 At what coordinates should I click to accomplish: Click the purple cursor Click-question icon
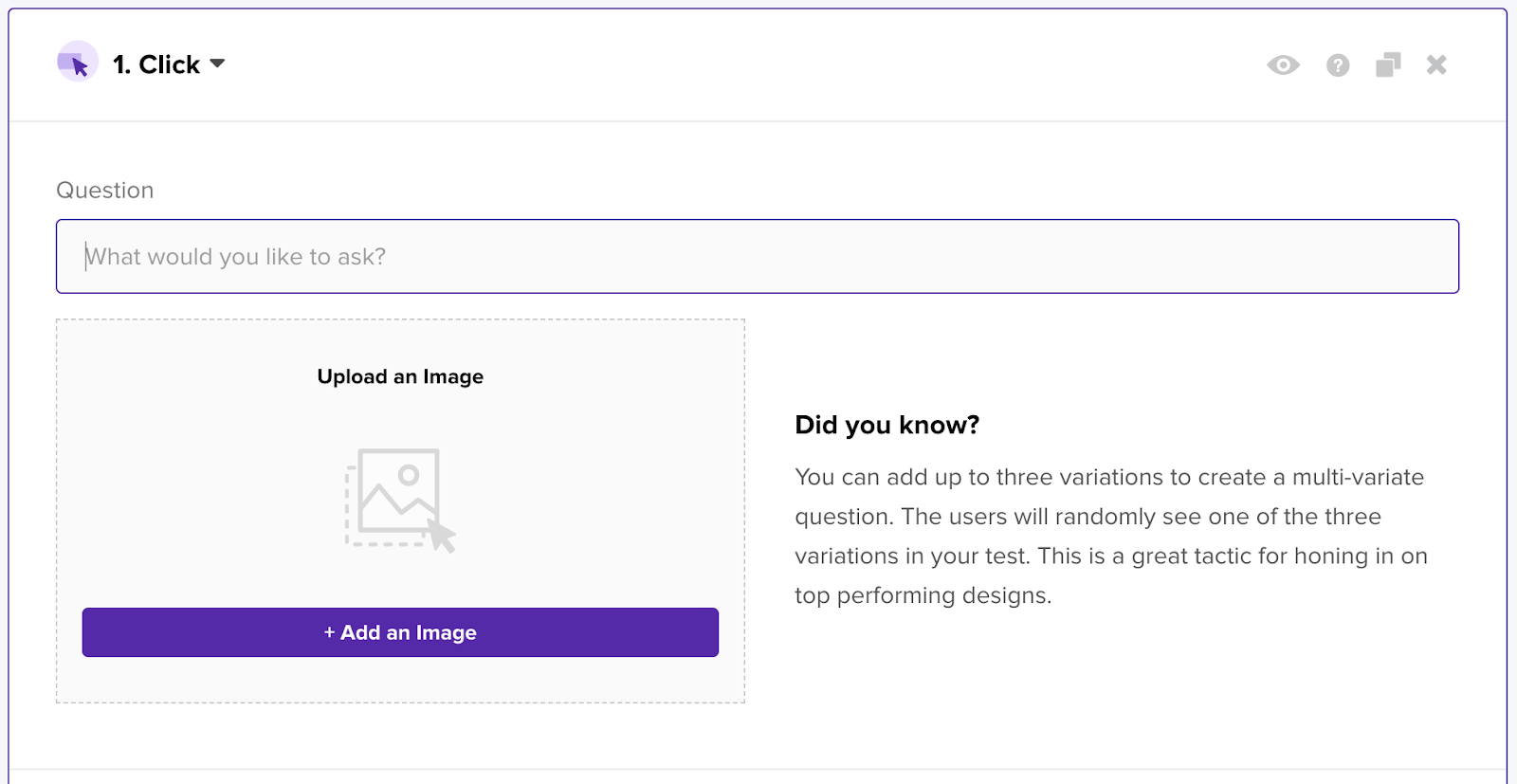point(77,63)
